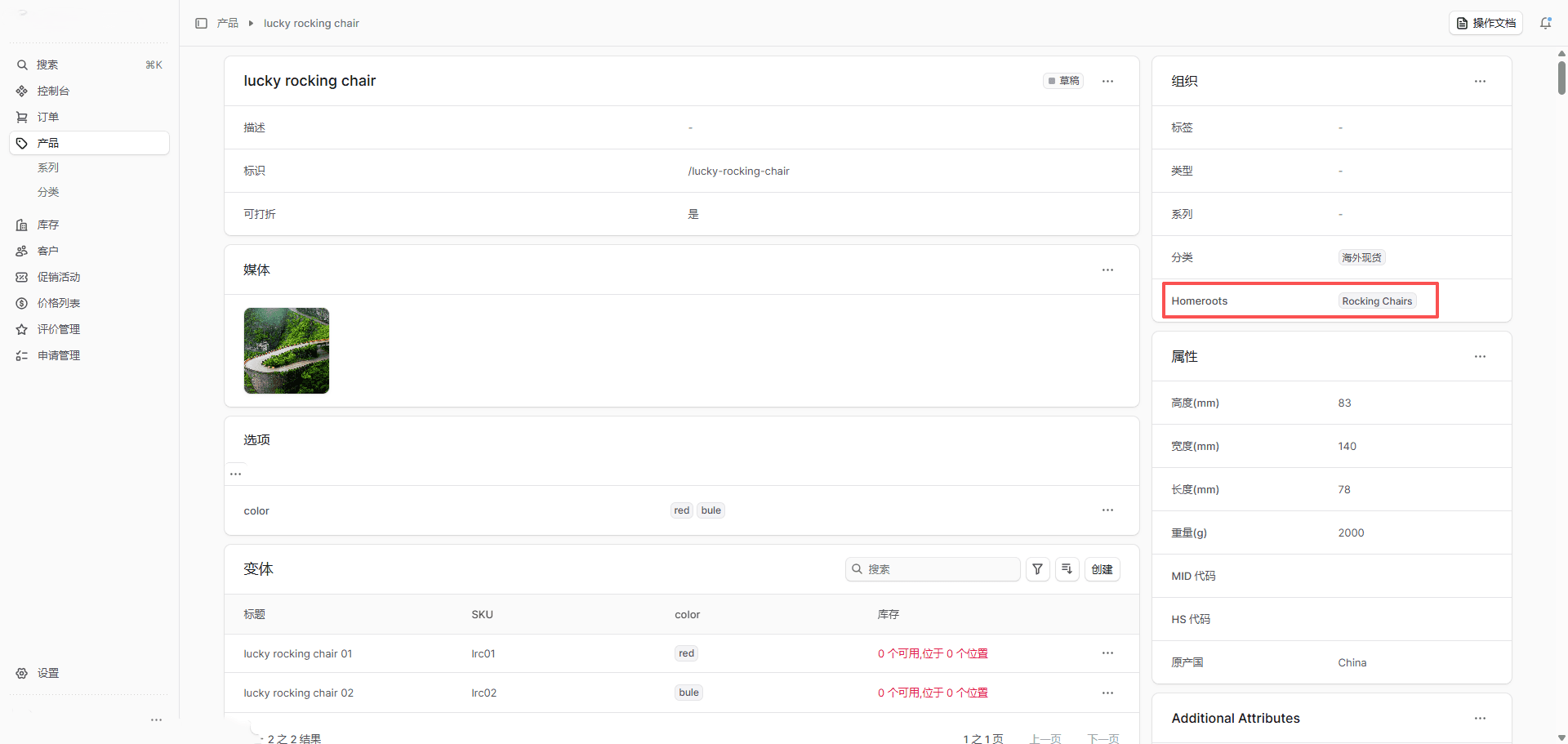Open more actions for lucky rocking chair
Screen dimensions: 1568x744
[x=1107, y=81]
